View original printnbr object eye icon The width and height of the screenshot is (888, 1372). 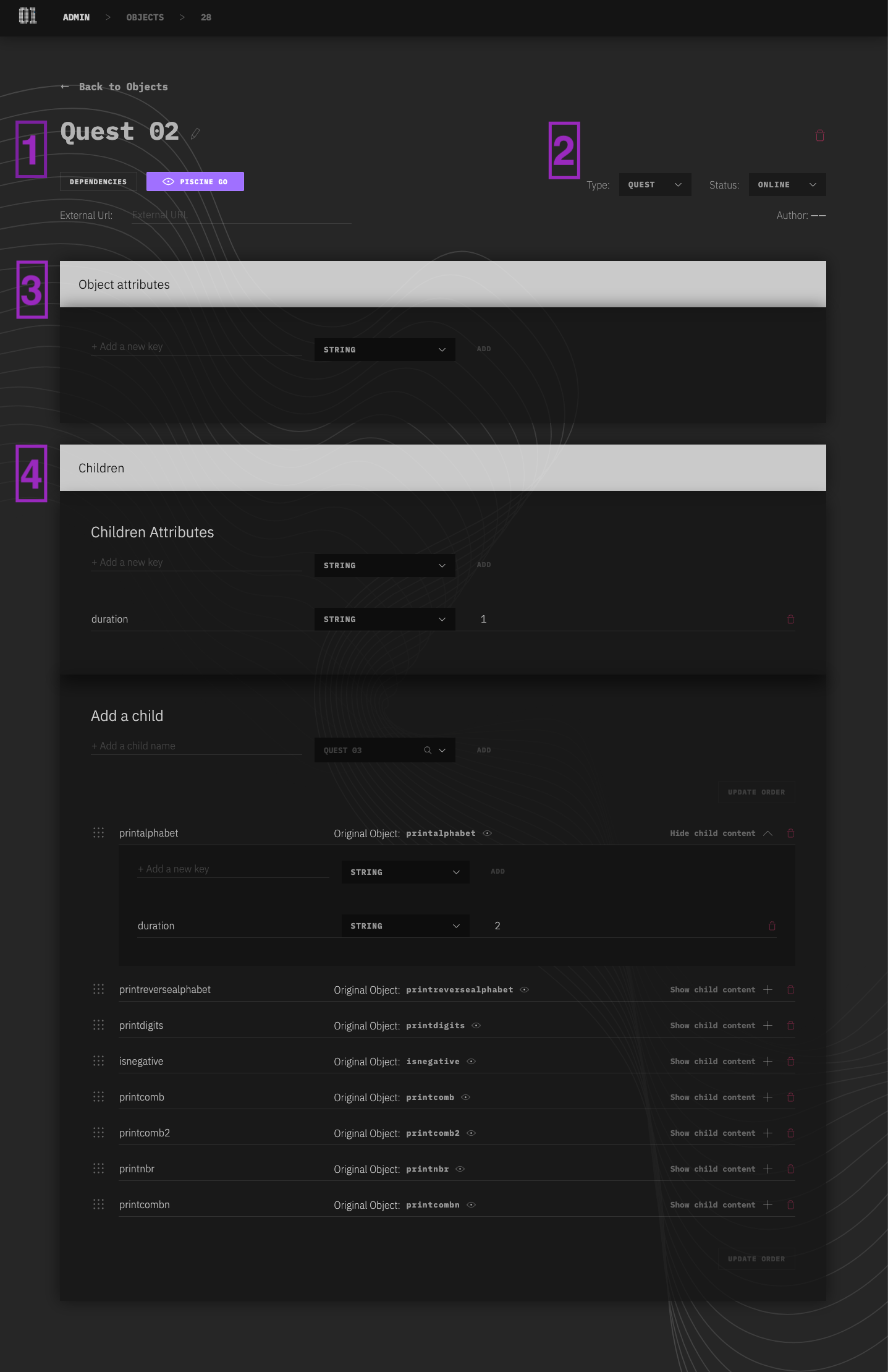pos(460,1169)
